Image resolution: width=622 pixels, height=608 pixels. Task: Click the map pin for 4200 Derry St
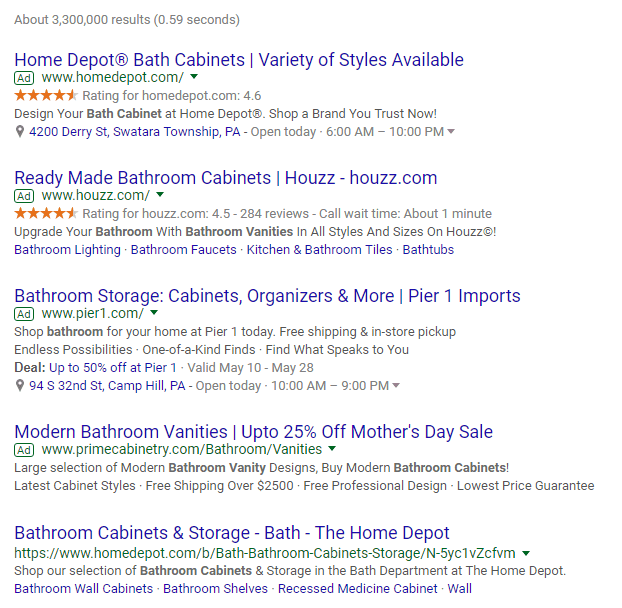[x=20, y=132]
